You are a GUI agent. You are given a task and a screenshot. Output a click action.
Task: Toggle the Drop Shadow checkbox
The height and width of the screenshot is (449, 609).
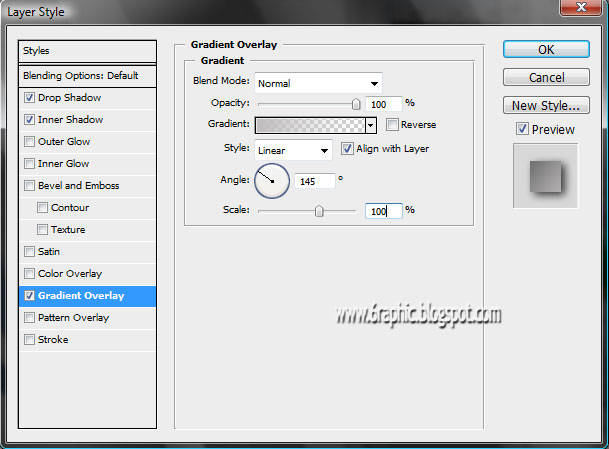(x=30, y=97)
